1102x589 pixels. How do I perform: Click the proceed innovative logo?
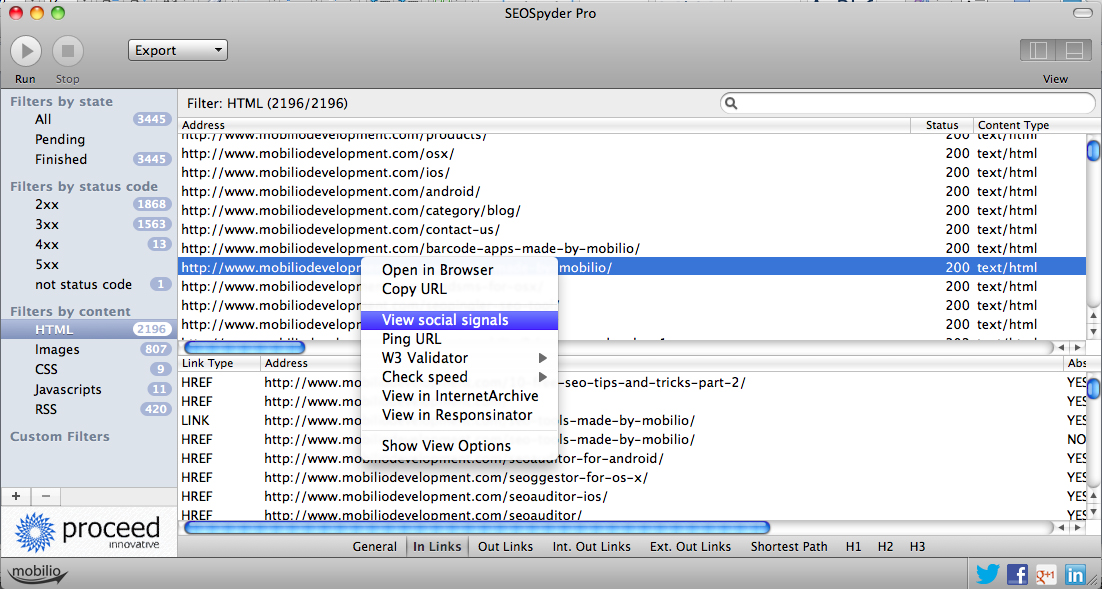89,532
